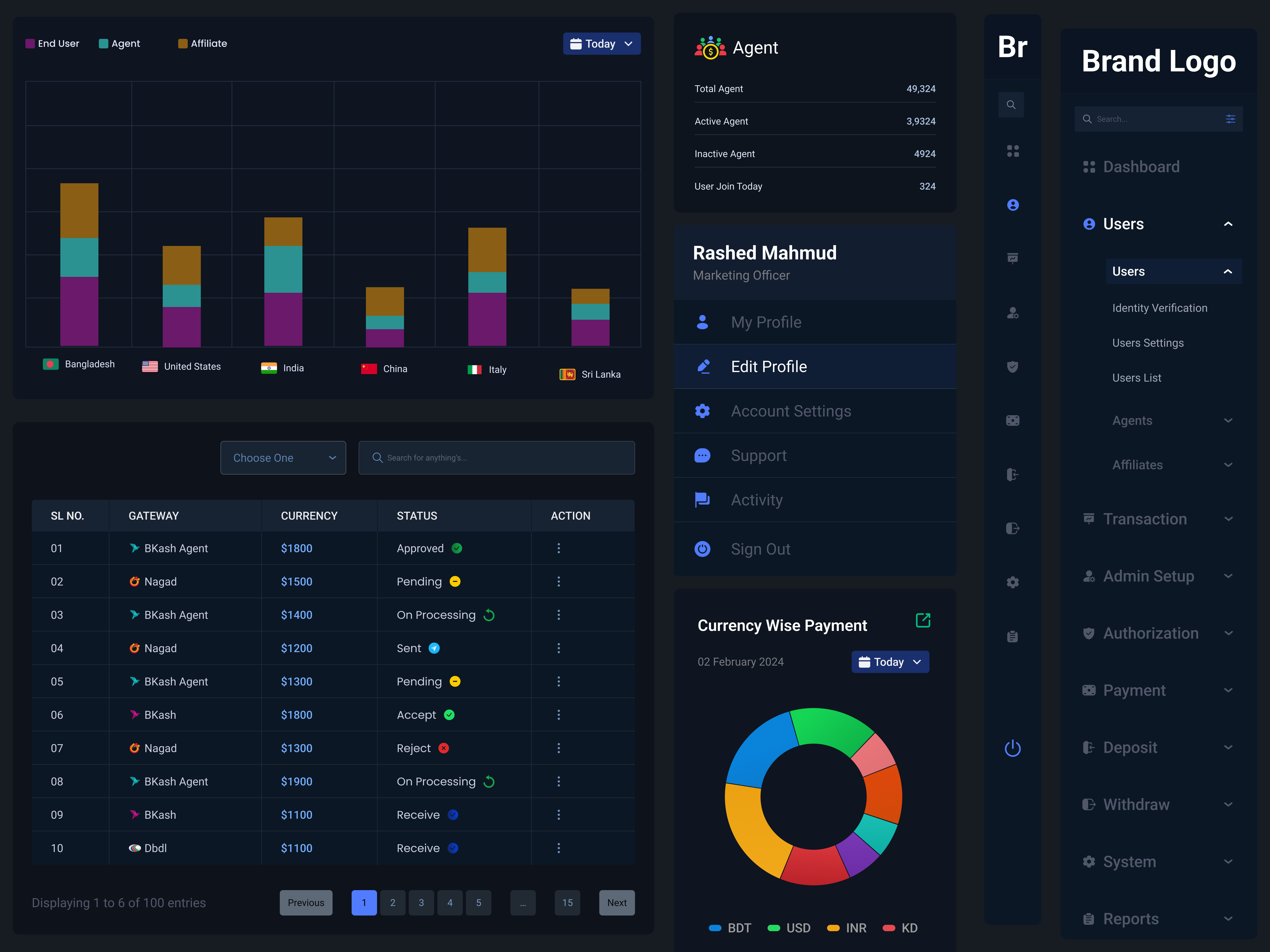Select the user icon in collapsed sidebar

tap(1013, 205)
